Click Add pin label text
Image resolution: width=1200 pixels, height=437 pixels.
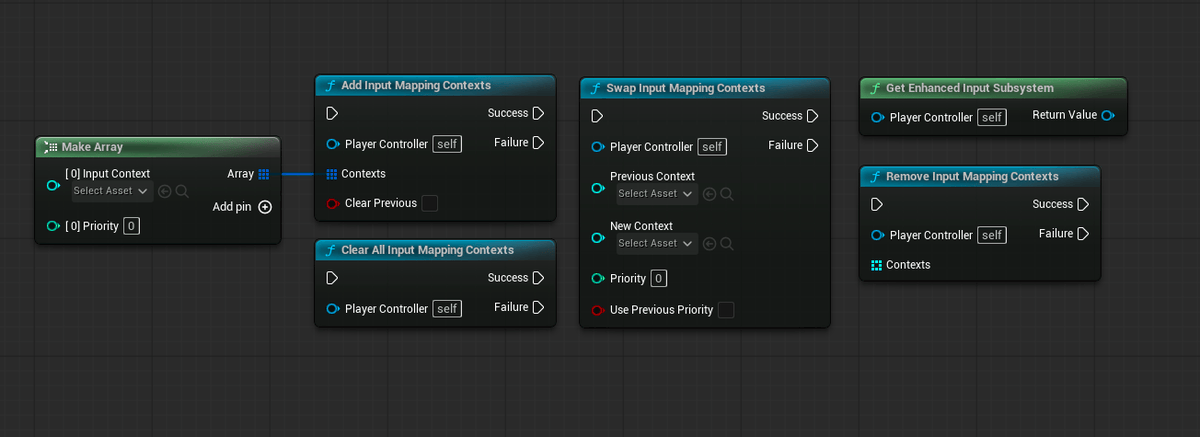point(232,207)
